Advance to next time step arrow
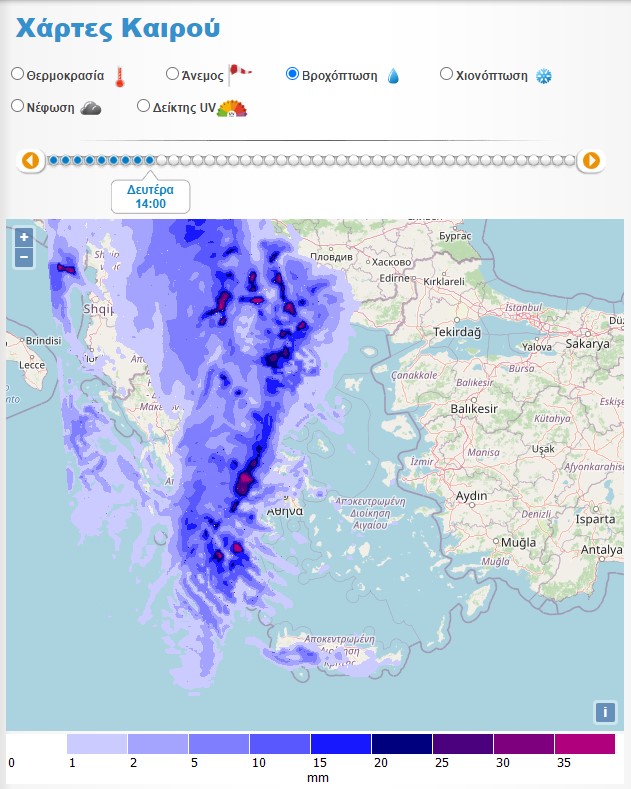This screenshot has width=631, height=789. 591,160
